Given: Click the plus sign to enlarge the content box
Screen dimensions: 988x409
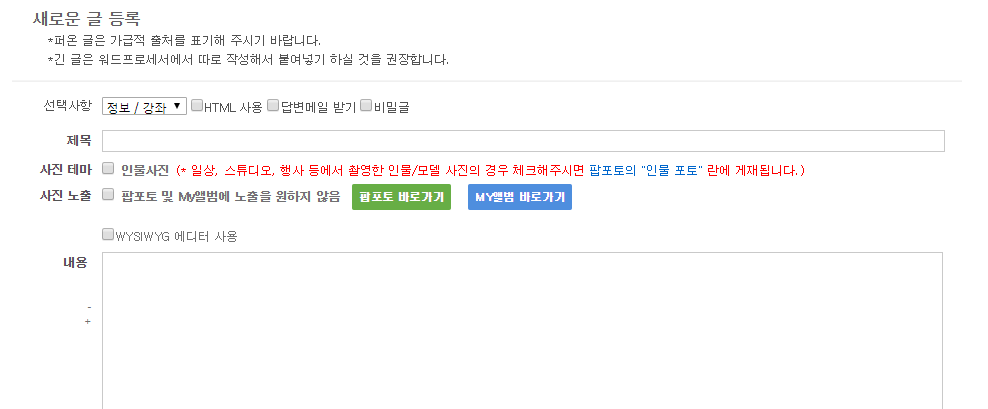Looking at the screenshot, I should [88, 322].
